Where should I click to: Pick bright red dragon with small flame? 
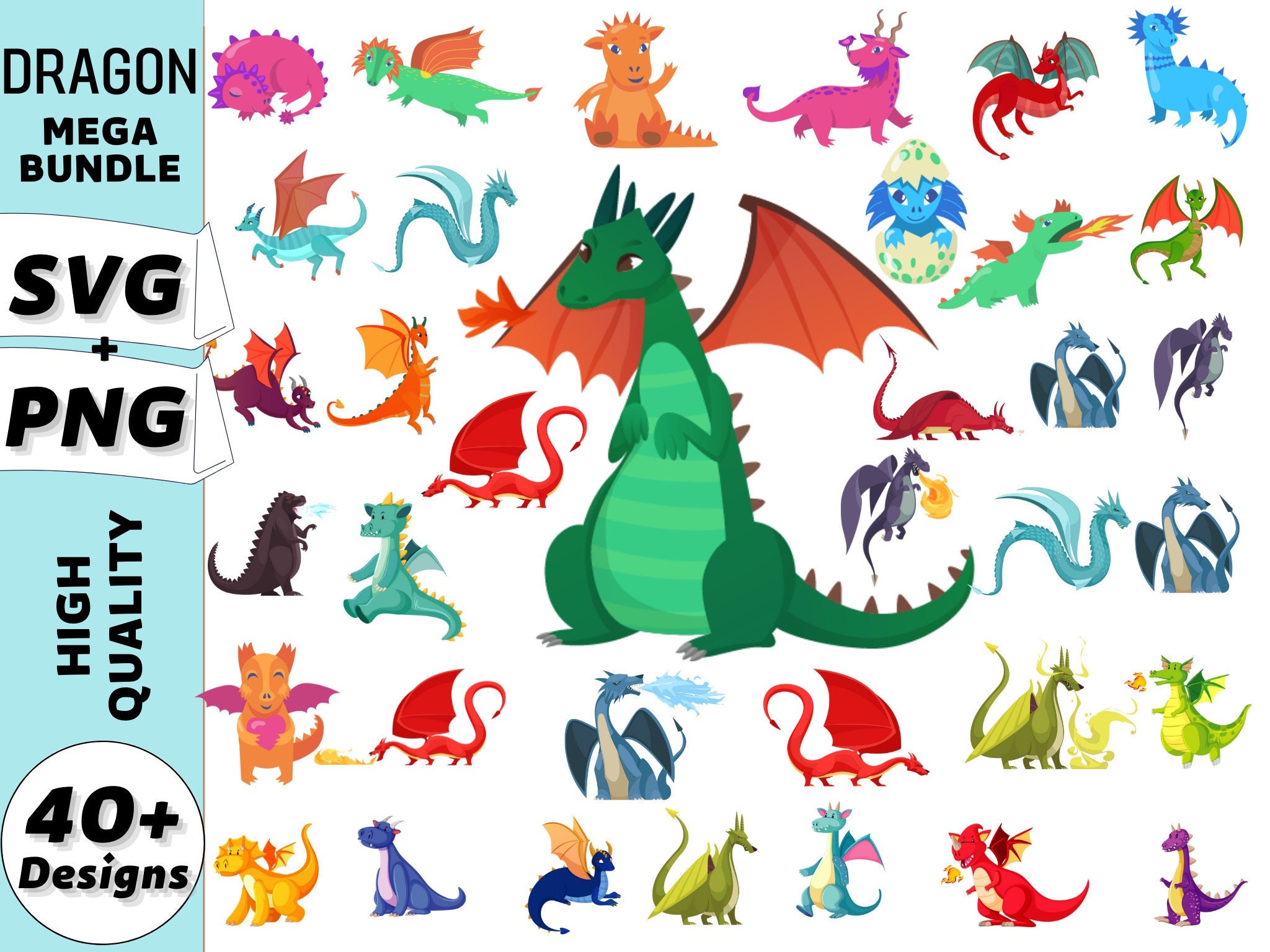pos(1015,875)
